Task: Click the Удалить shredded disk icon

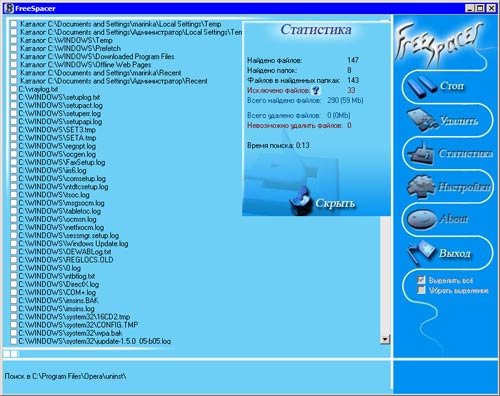Action: [x=423, y=120]
